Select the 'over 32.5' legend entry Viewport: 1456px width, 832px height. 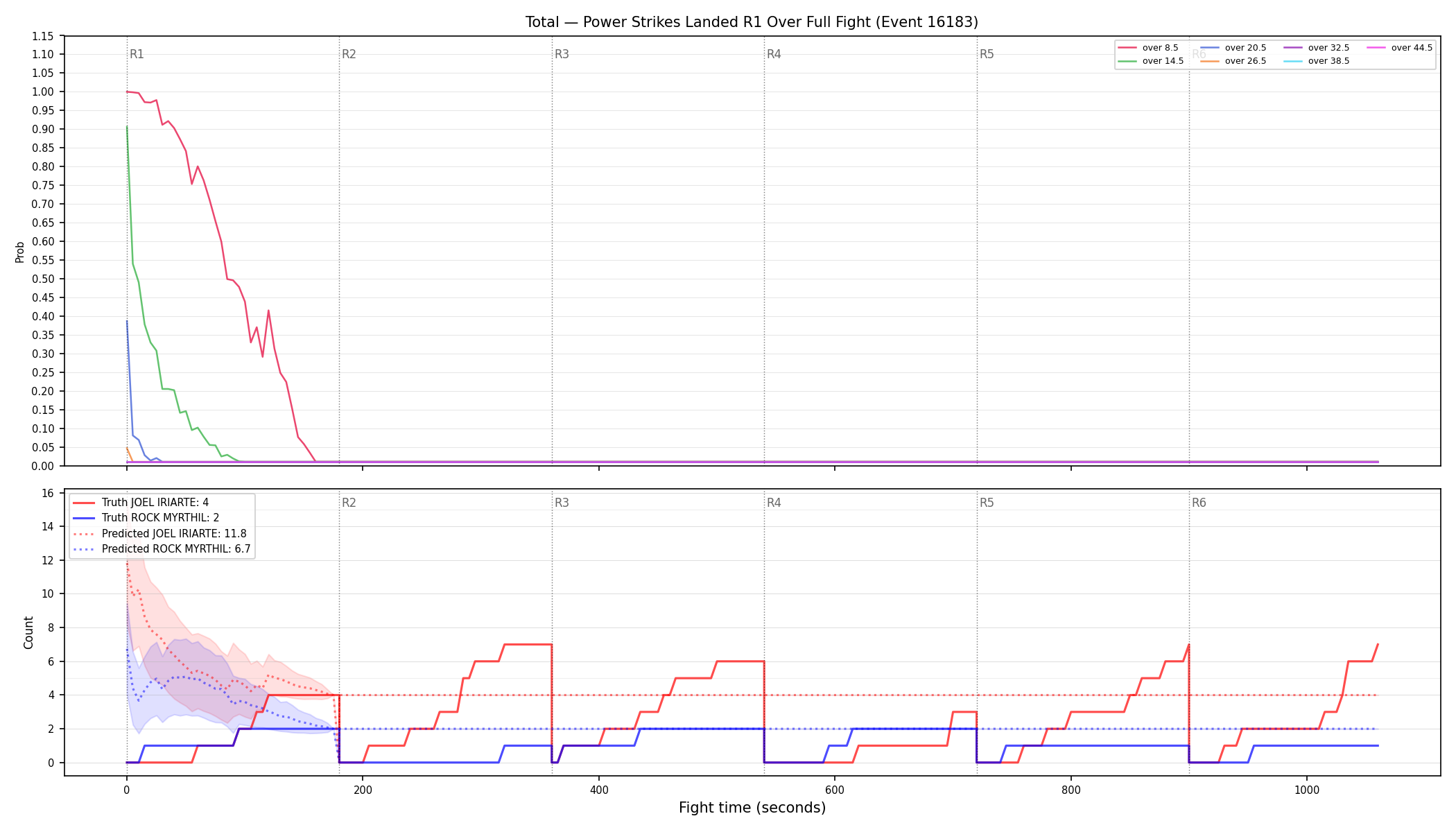click(x=1317, y=48)
